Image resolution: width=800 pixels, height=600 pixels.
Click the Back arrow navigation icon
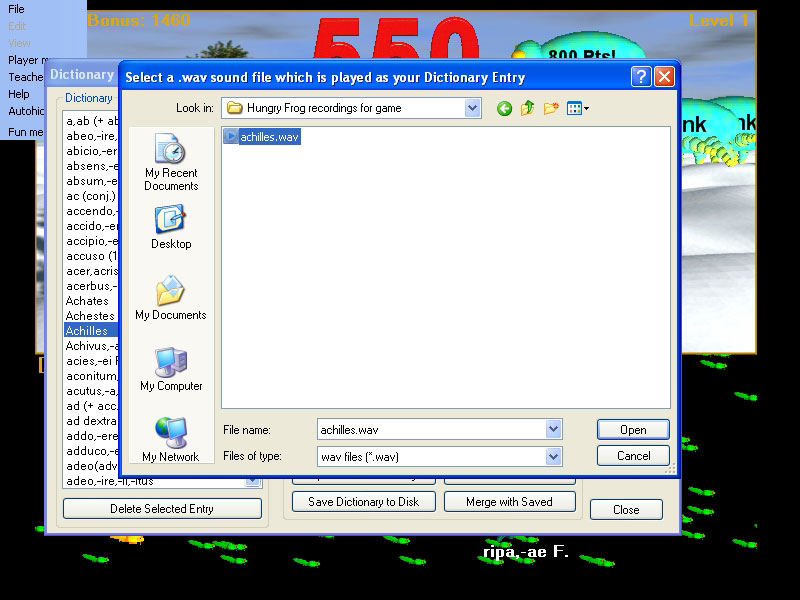[x=504, y=108]
